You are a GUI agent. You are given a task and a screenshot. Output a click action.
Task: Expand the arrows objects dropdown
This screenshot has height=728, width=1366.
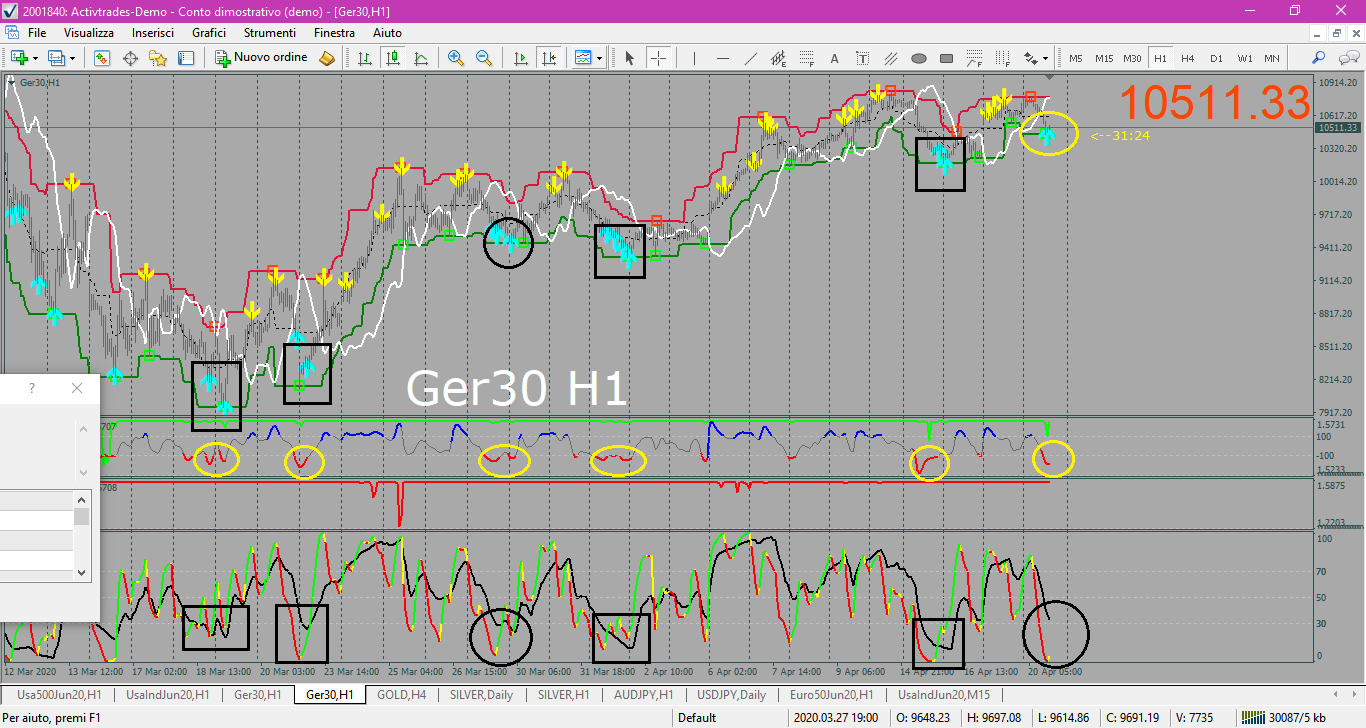[x=1046, y=58]
